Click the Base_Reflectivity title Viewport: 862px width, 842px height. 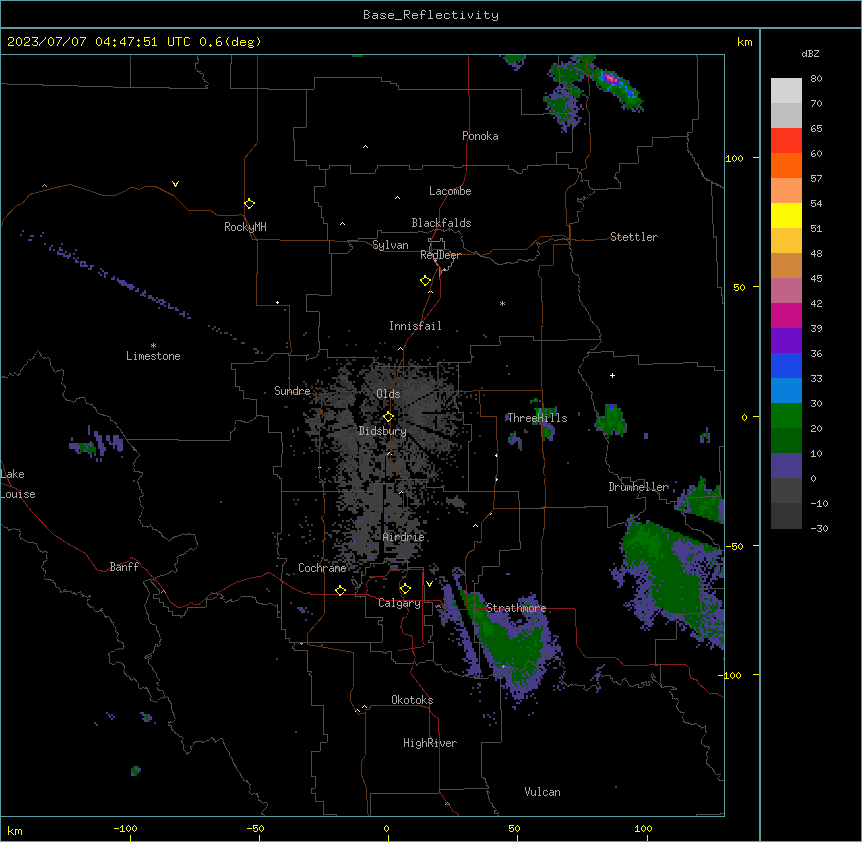(x=431, y=15)
